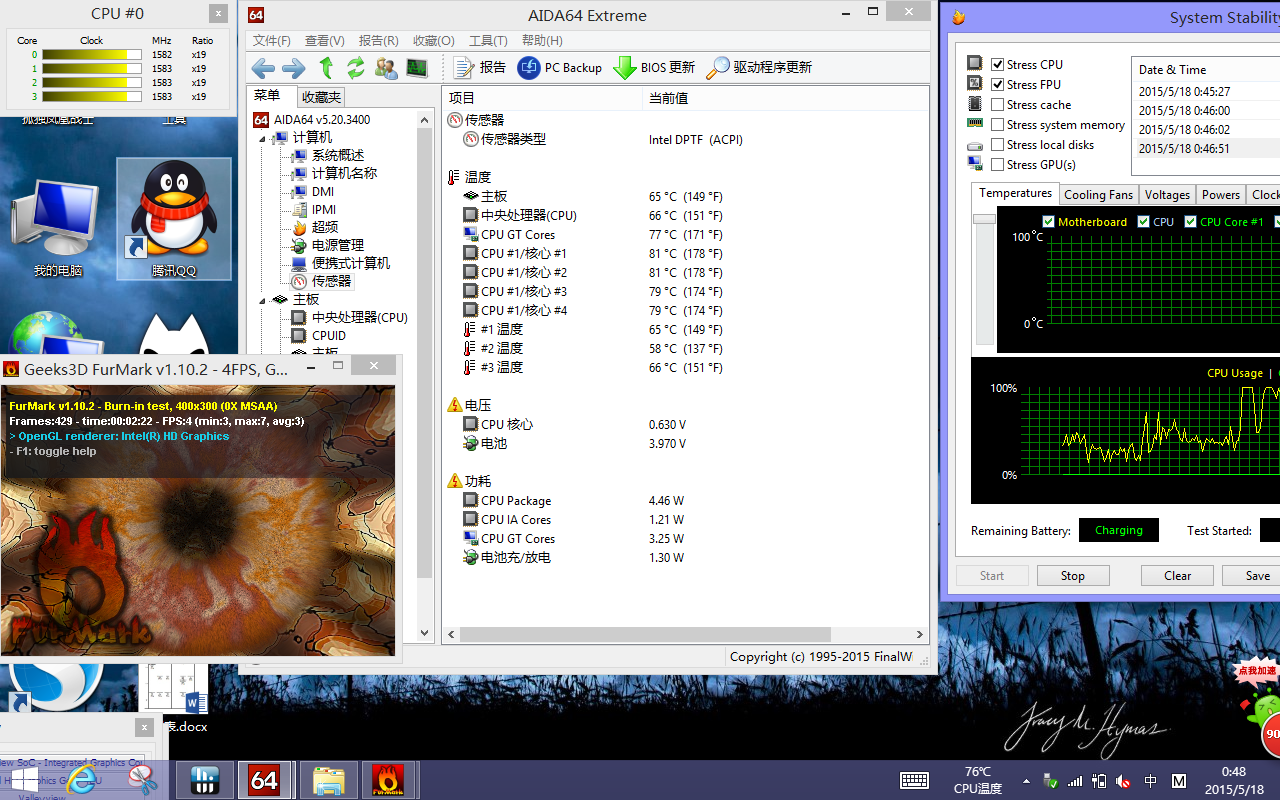The image size is (1280, 800).
Task: Click the M tray icon
Action: click(1179, 781)
